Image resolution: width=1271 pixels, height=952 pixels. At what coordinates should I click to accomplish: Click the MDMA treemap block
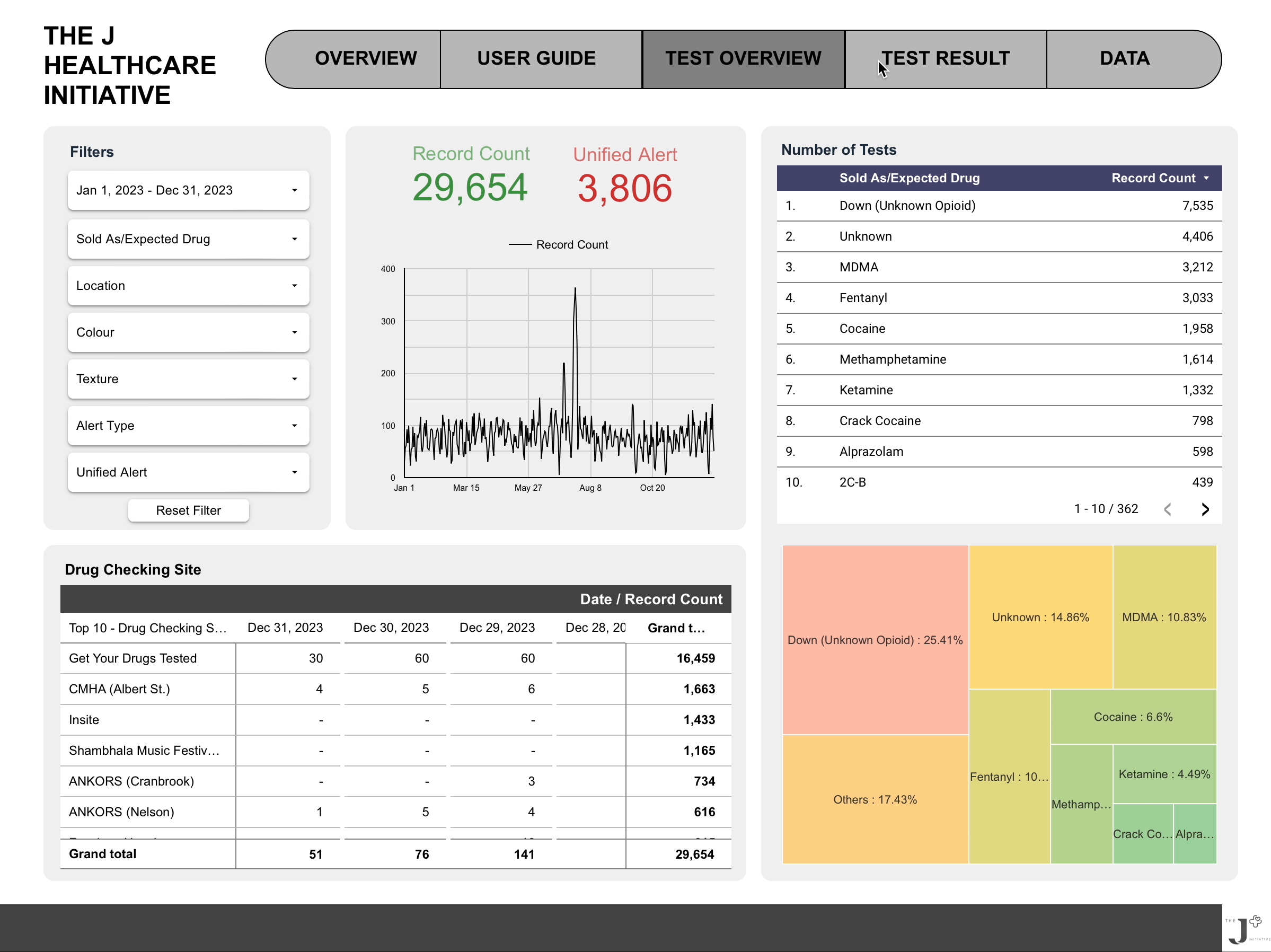click(1163, 617)
